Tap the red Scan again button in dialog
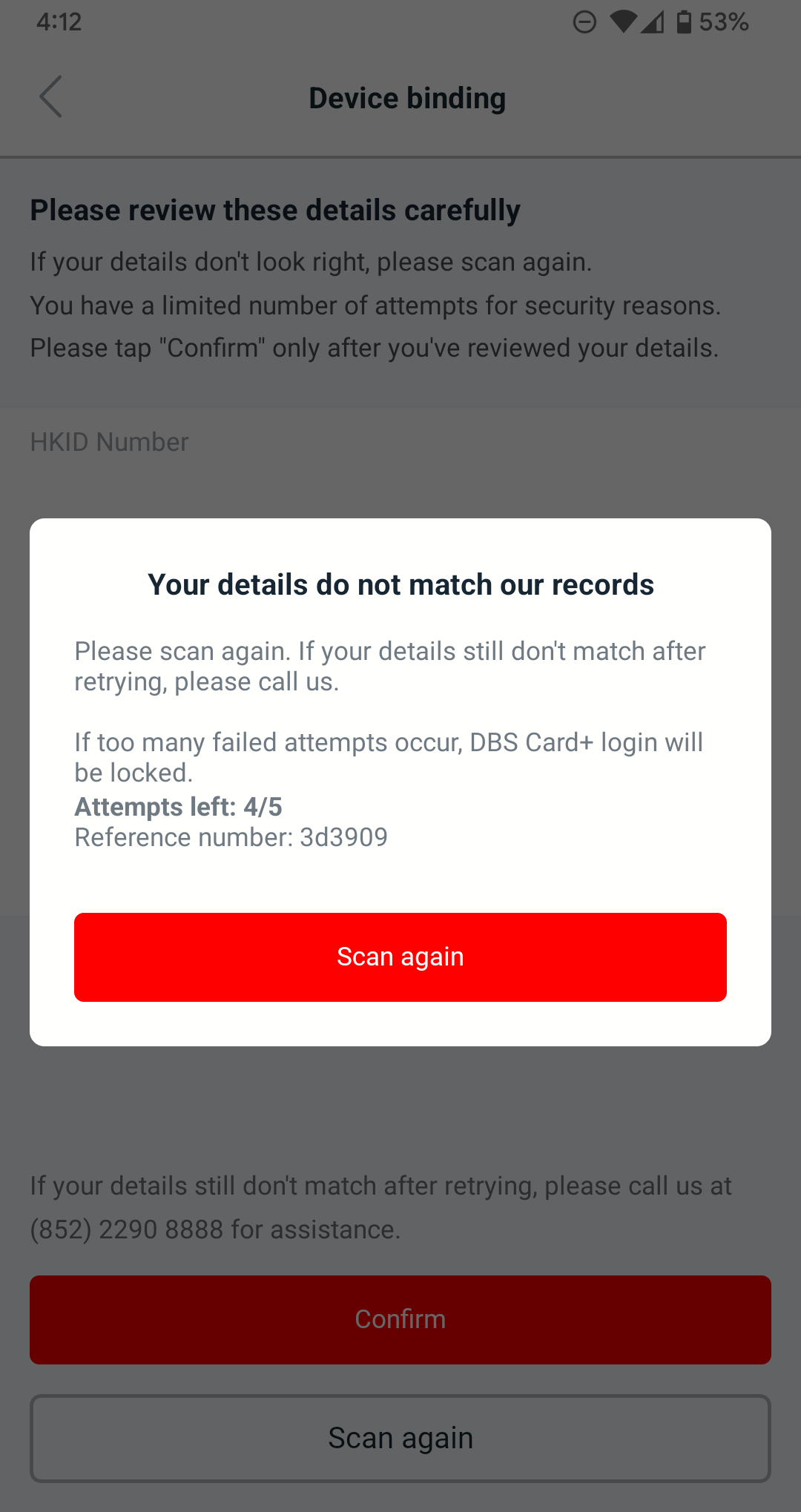 pos(400,957)
